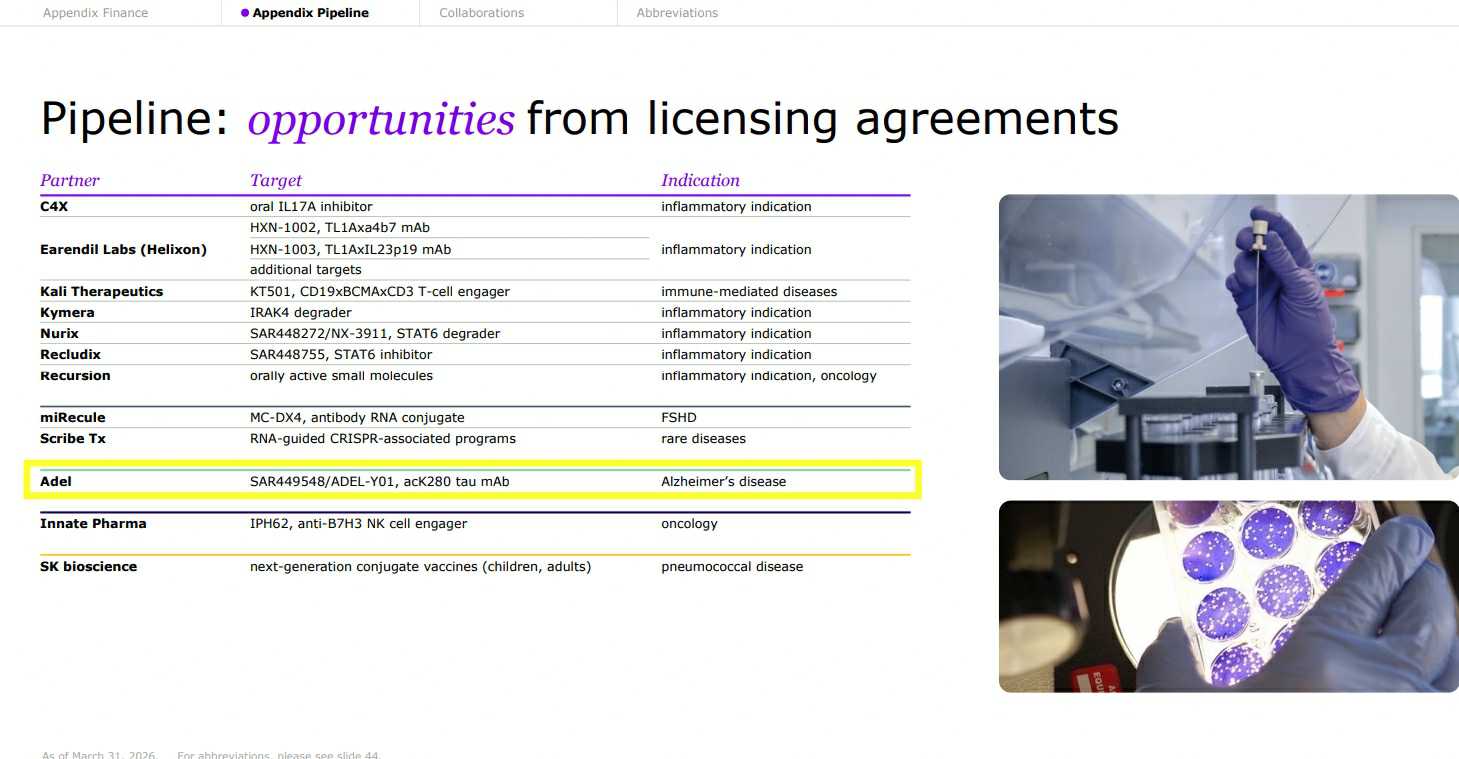Click the HXN-1002, TL1Axa4b7 mAb entry
Screen dimensions: 1459x759
coord(340,227)
